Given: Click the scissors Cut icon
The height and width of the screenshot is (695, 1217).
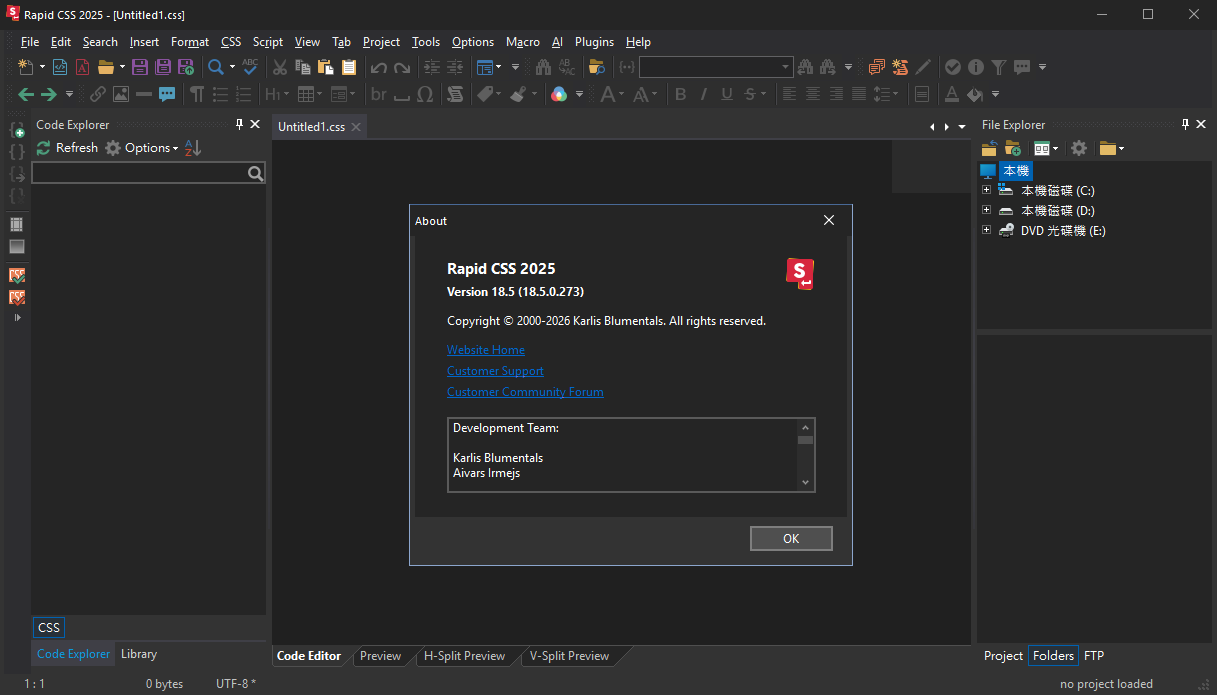Looking at the screenshot, I should coord(280,67).
